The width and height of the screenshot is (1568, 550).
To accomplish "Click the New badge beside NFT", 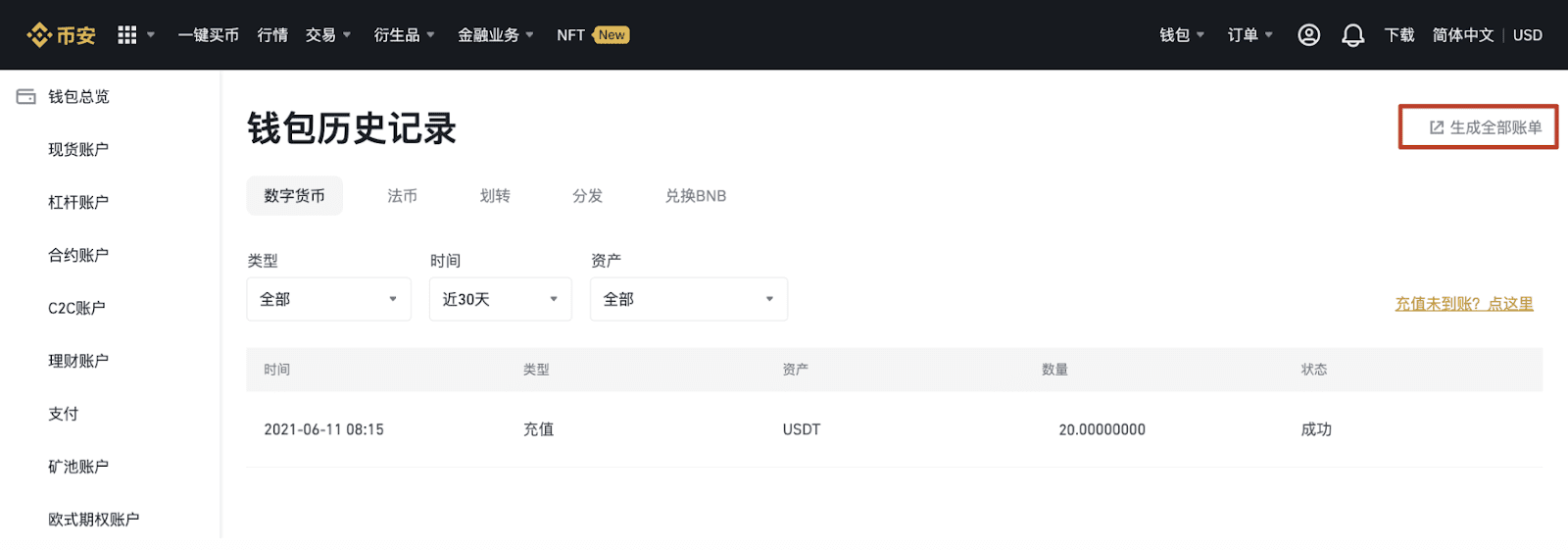I will click(x=612, y=35).
